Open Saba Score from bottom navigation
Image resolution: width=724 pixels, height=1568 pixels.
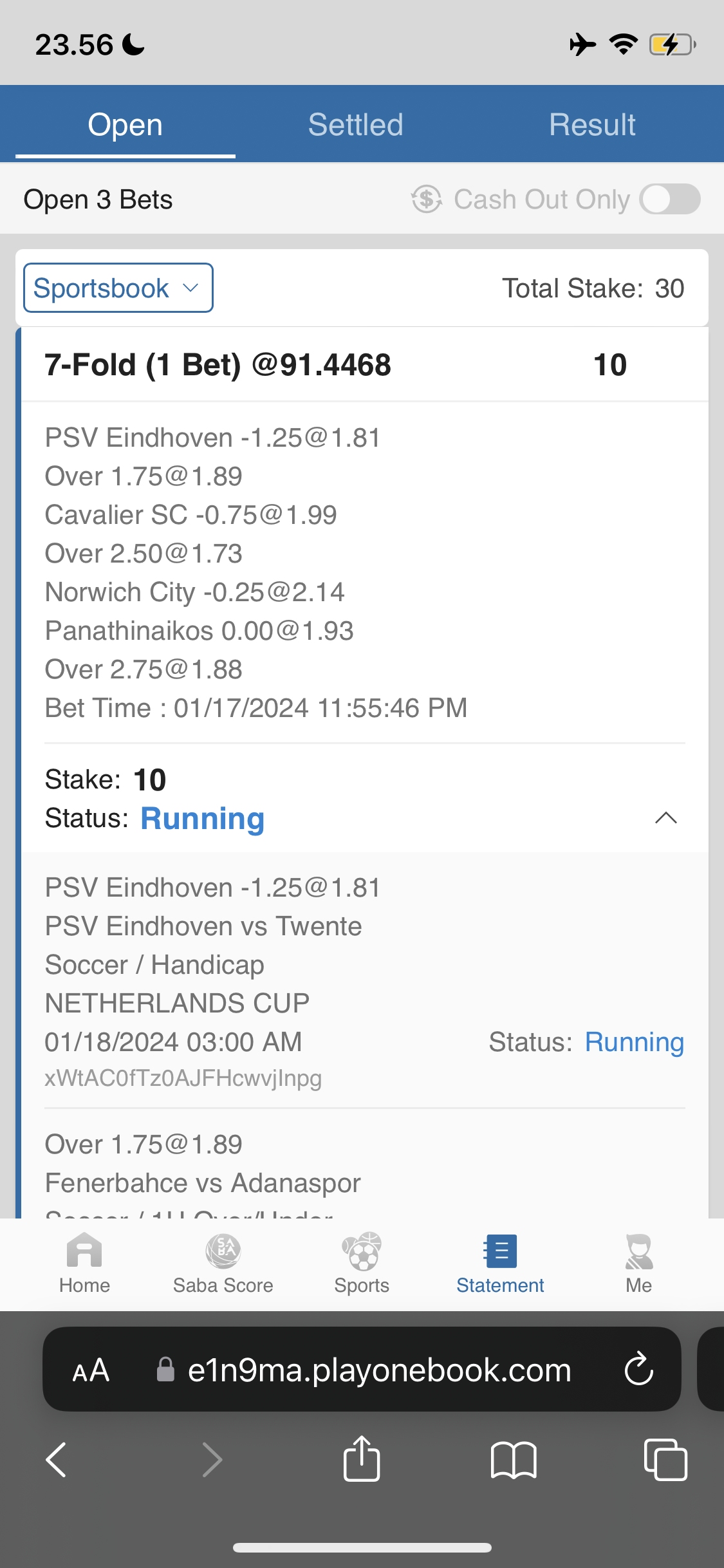(223, 1251)
